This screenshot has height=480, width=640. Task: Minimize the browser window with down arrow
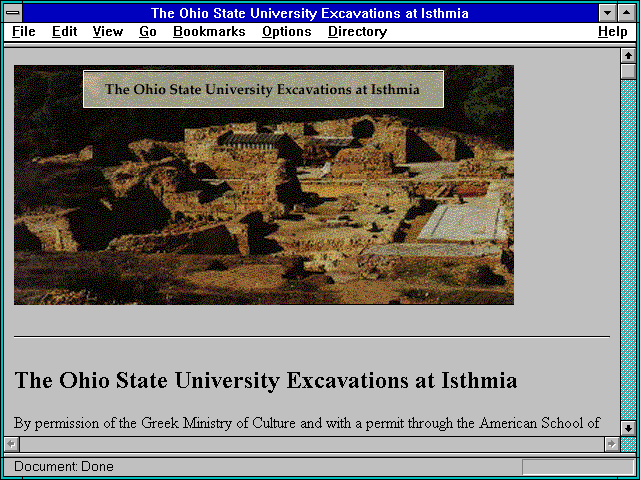(x=607, y=13)
